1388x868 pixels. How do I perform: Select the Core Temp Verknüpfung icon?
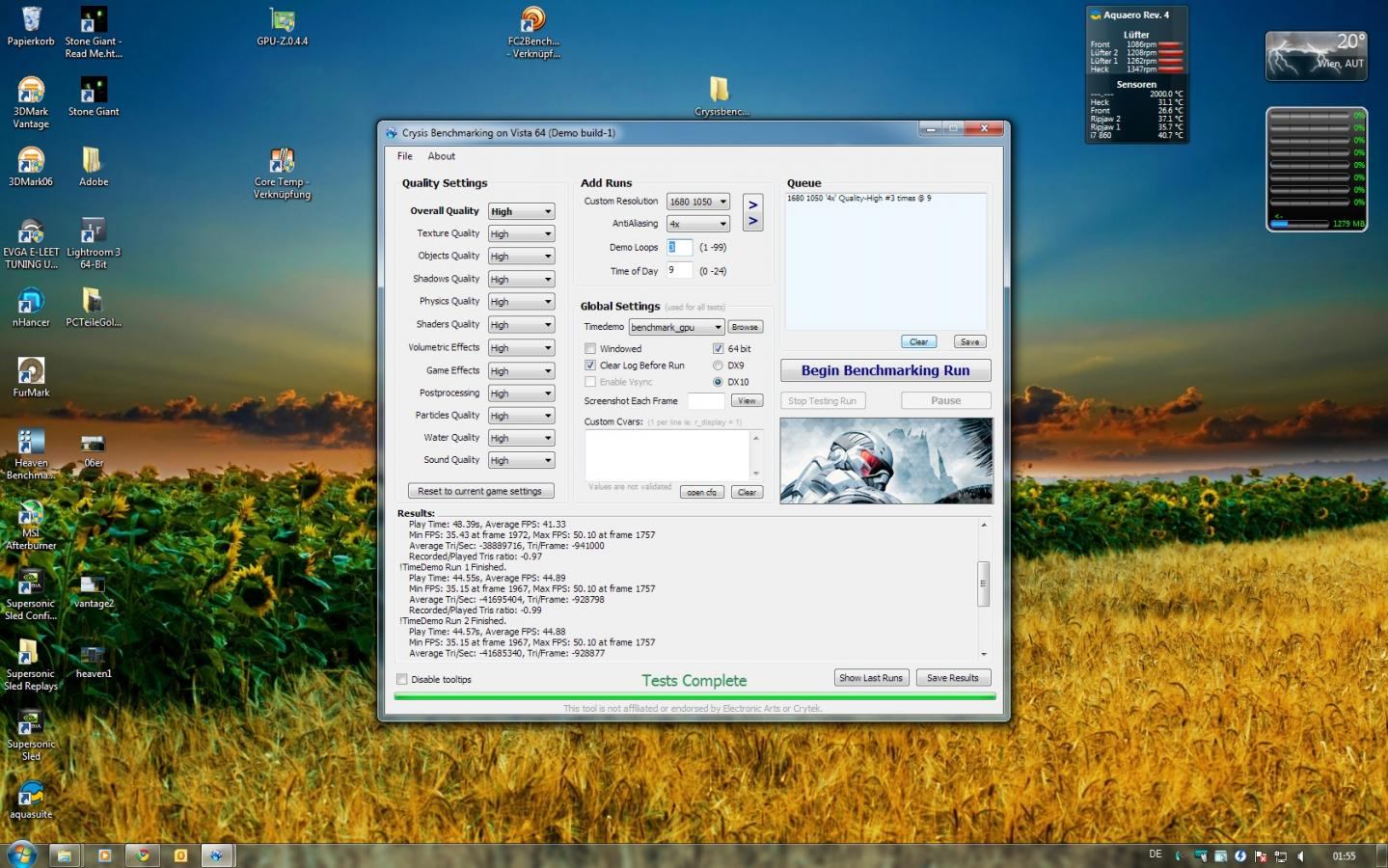282,173
